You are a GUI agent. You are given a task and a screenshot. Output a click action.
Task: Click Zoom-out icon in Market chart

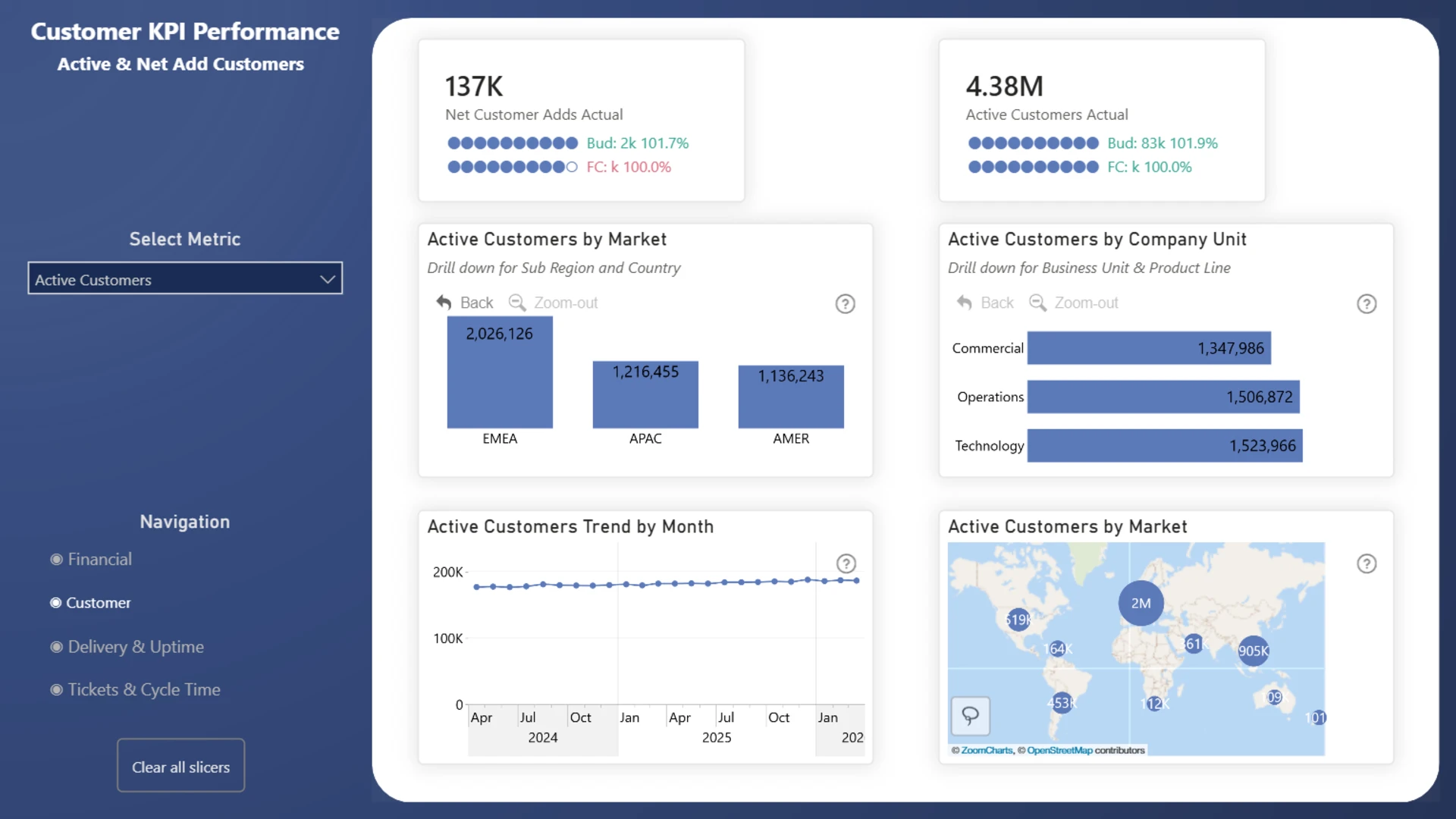(517, 303)
